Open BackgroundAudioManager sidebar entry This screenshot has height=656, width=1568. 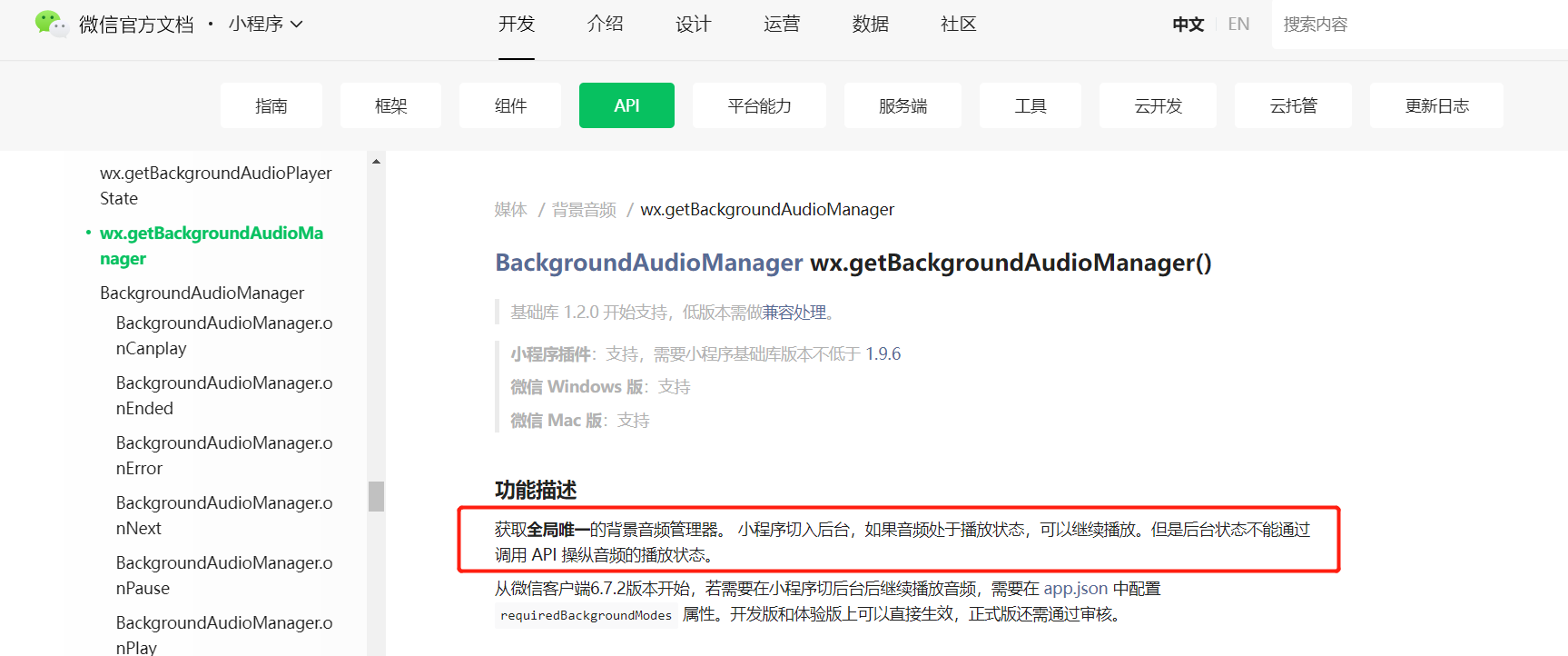(202, 293)
